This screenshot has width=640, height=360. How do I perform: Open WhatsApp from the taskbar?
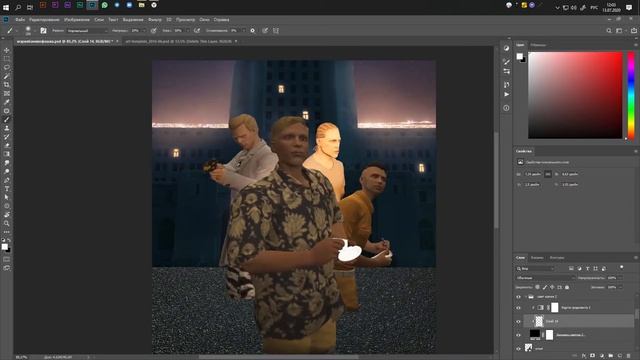point(104,5)
